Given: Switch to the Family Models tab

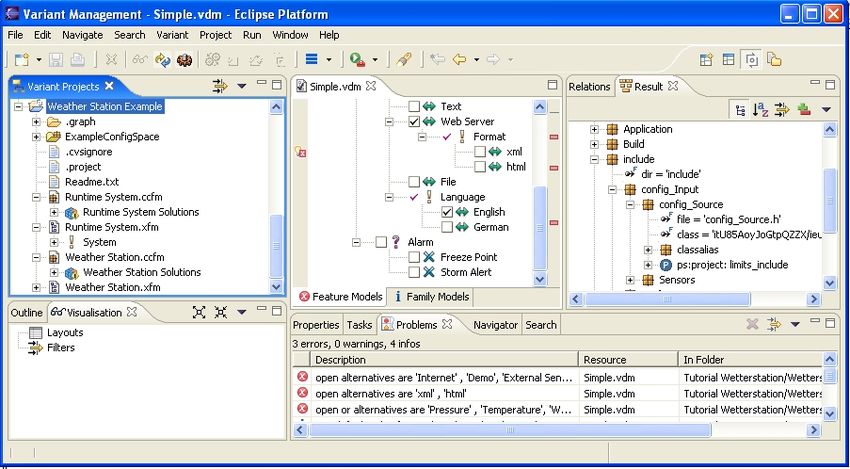Looking at the screenshot, I should [432, 297].
